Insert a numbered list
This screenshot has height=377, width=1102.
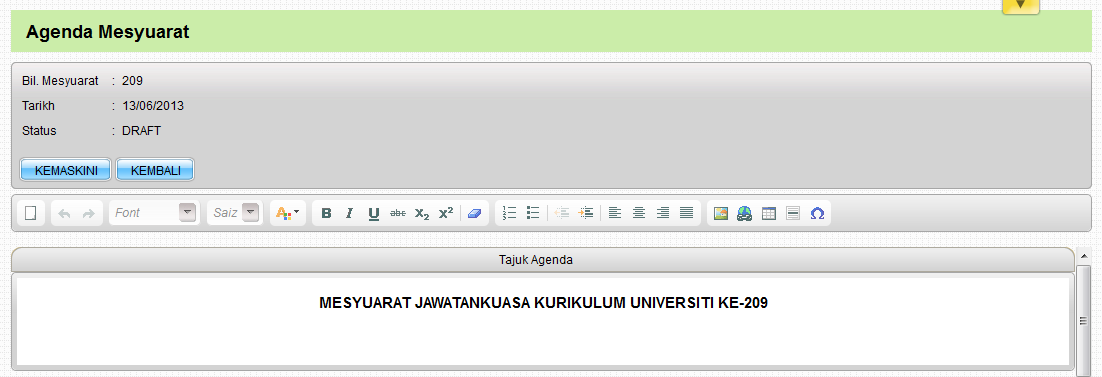point(510,212)
